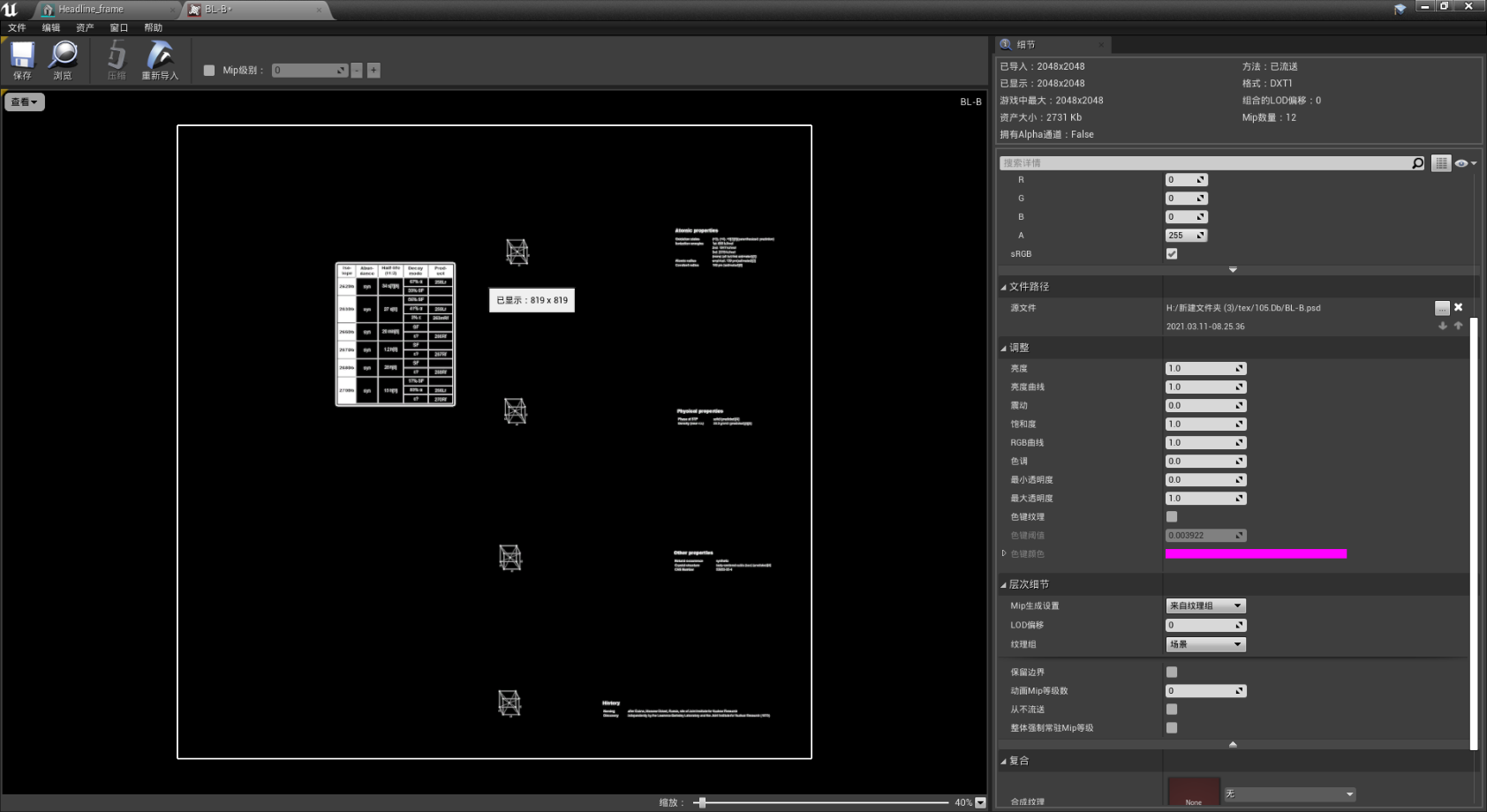
Task: Click the details (细节) panel tab icon
Action: (x=1006, y=44)
